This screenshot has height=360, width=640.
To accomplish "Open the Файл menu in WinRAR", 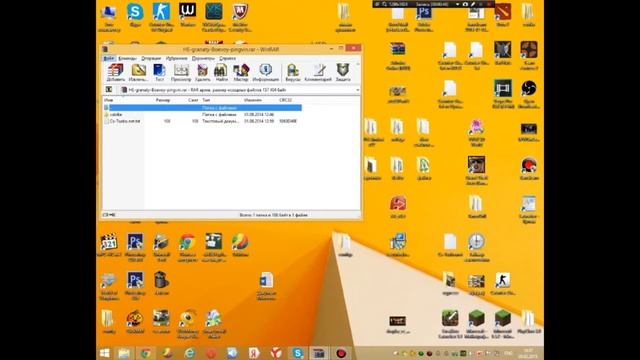I will (x=109, y=58).
